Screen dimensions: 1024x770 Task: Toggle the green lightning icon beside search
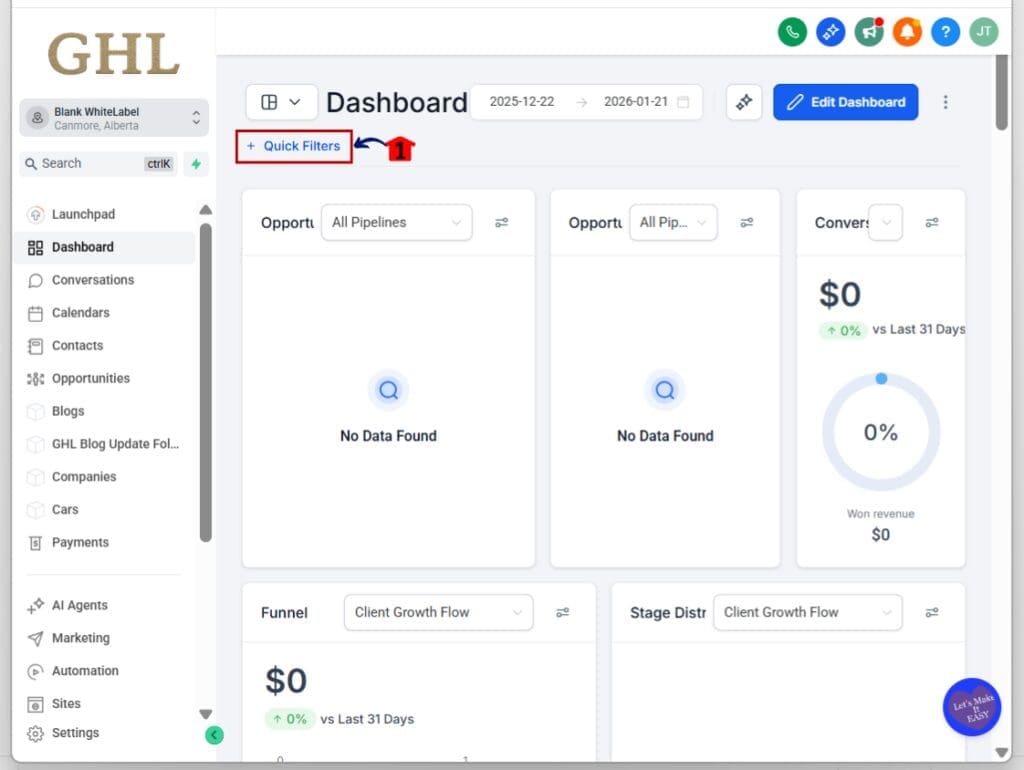[196, 163]
